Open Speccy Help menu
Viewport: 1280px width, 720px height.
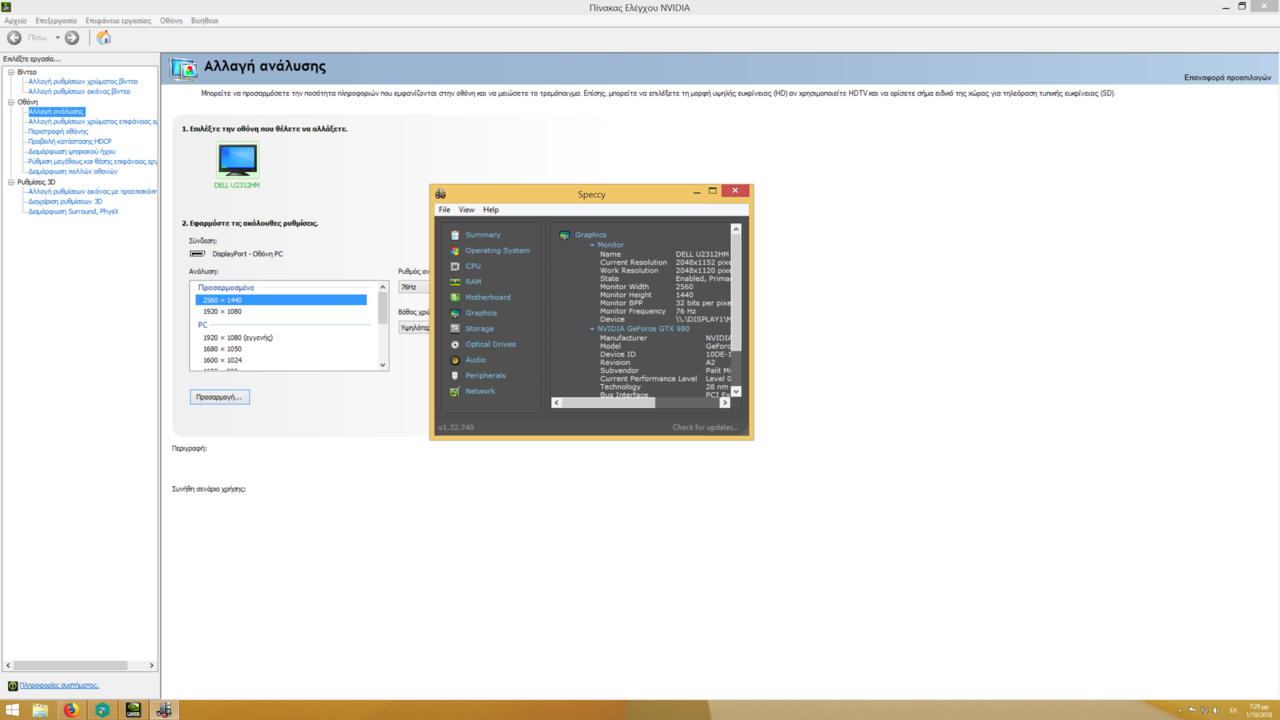click(491, 210)
